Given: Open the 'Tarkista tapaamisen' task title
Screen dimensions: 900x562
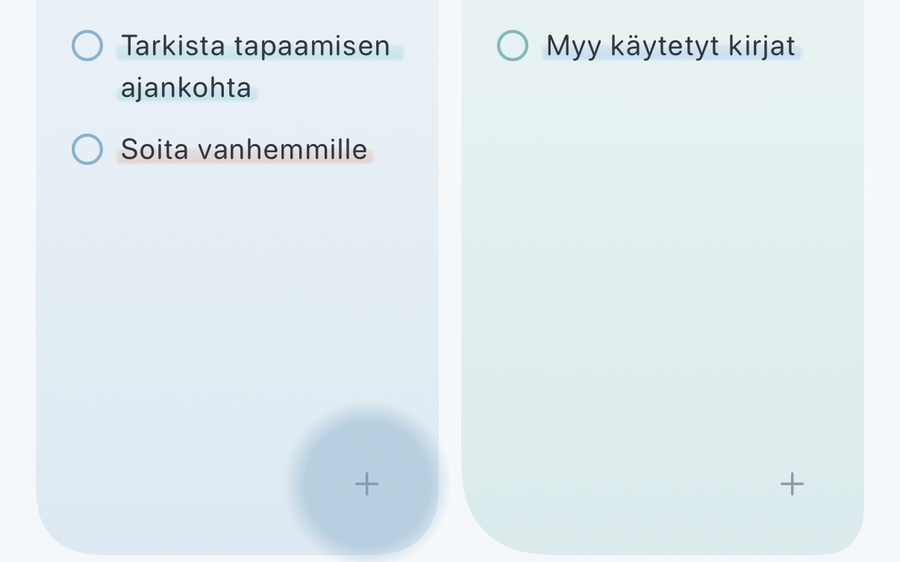Looking at the screenshot, I should (255, 46).
